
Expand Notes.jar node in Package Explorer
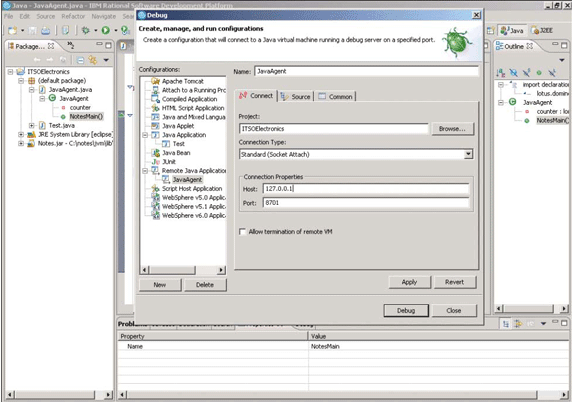click(21, 143)
